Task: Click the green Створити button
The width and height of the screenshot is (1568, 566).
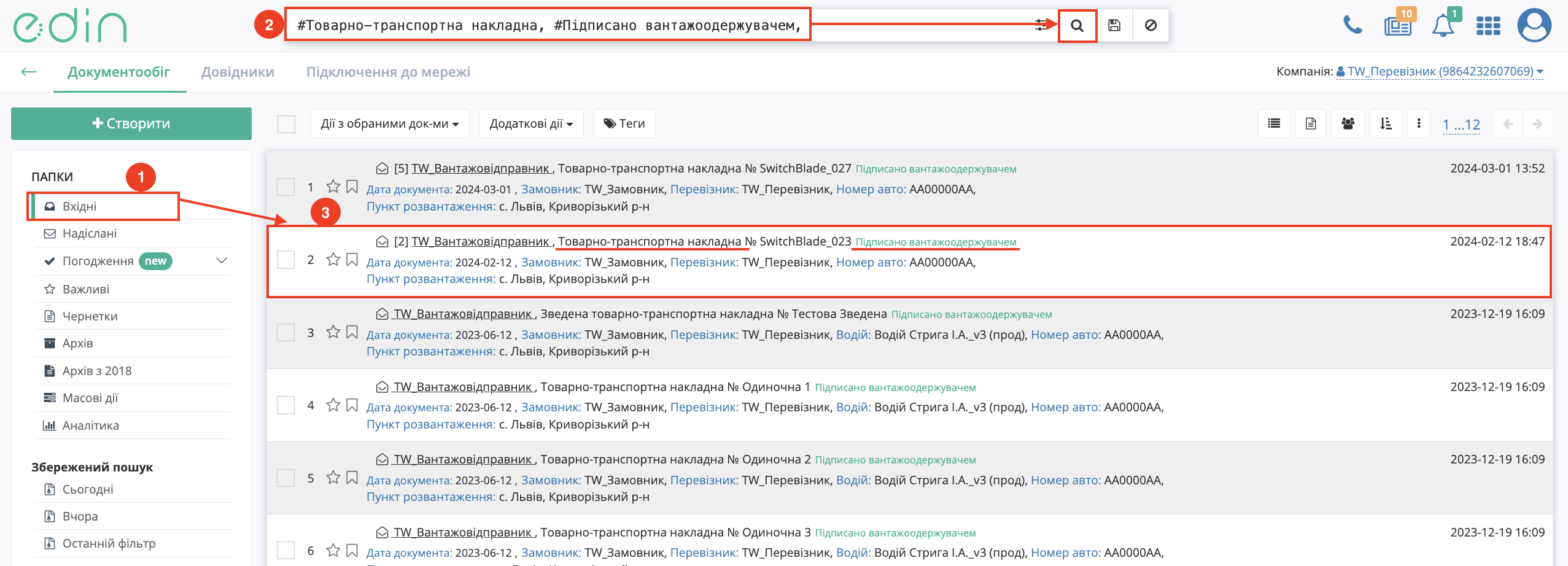Action: [x=131, y=123]
